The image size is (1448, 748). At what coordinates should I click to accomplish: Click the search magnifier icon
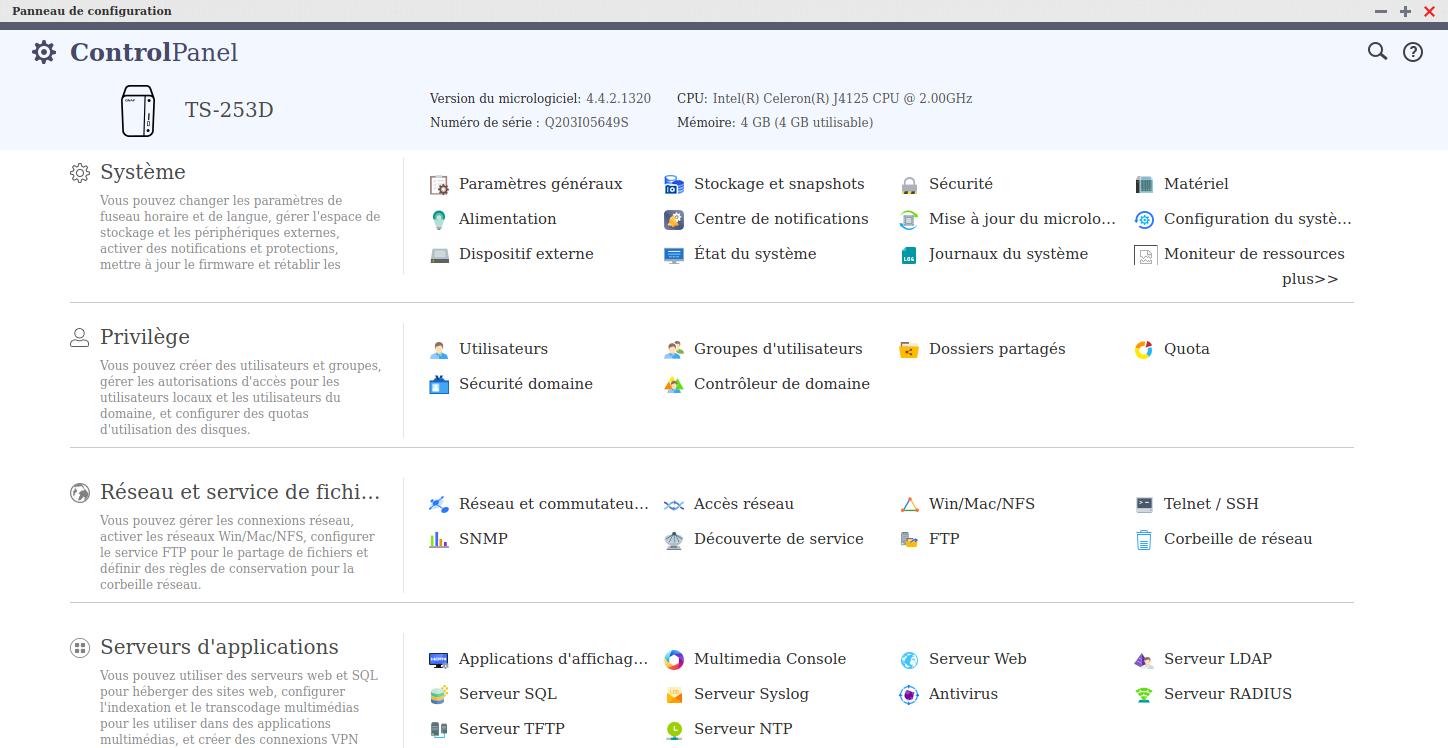click(x=1377, y=51)
